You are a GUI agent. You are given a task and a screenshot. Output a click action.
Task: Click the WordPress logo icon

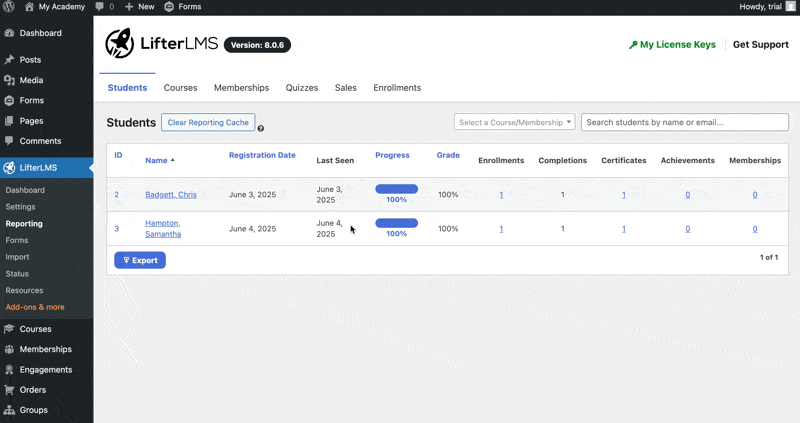click(x=9, y=7)
